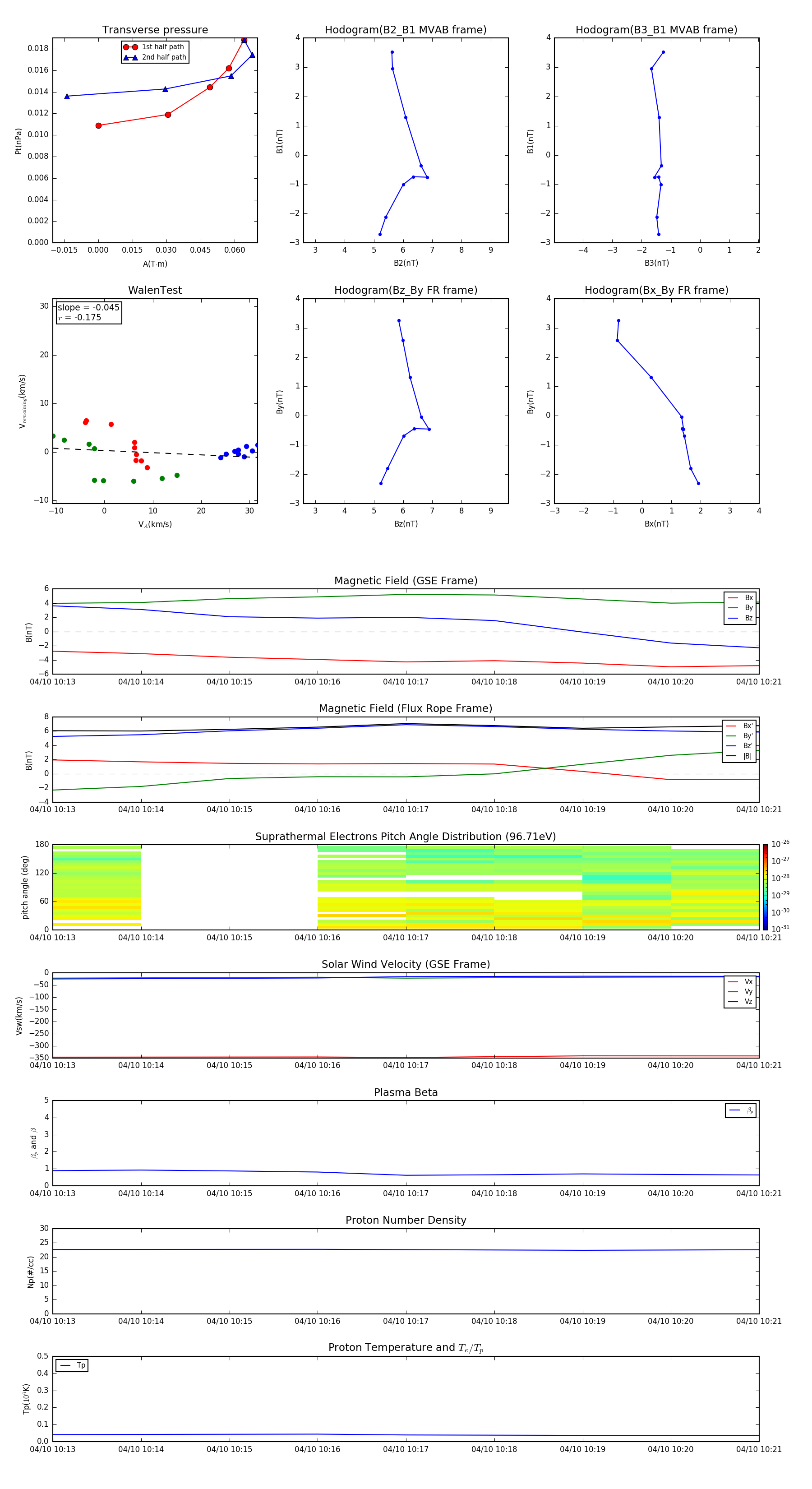Click the first red circle on pressure curve
This screenshot has width=812, height=1489.
(98, 125)
